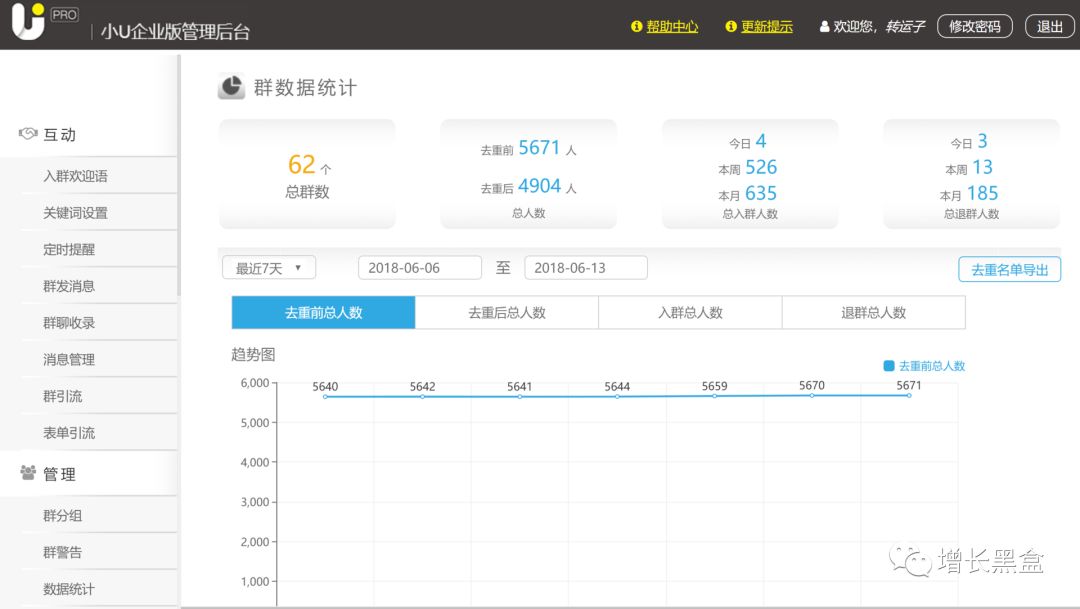Switch to the 退群总人数 tab

click(x=873, y=312)
